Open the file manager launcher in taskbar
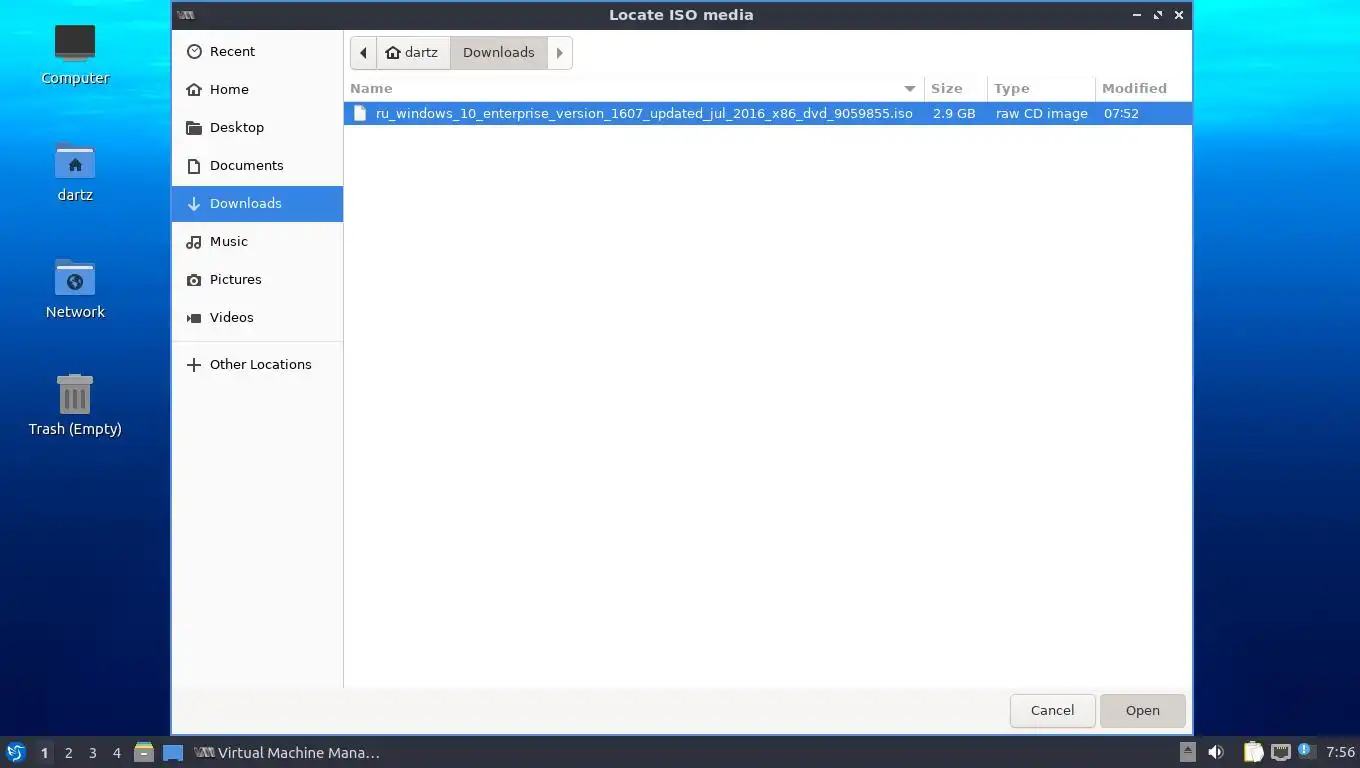Screen dimensions: 1360x768 click(x=144, y=752)
